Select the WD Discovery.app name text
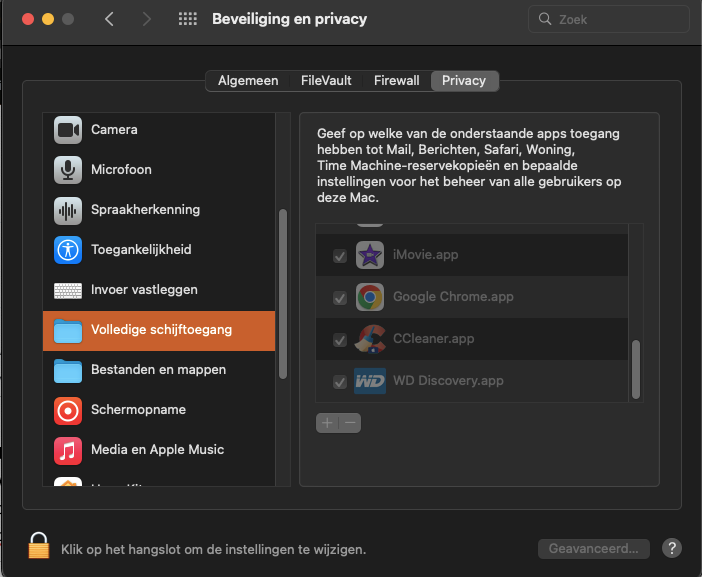Viewport: 702px width, 577px height. tap(448, 381)
